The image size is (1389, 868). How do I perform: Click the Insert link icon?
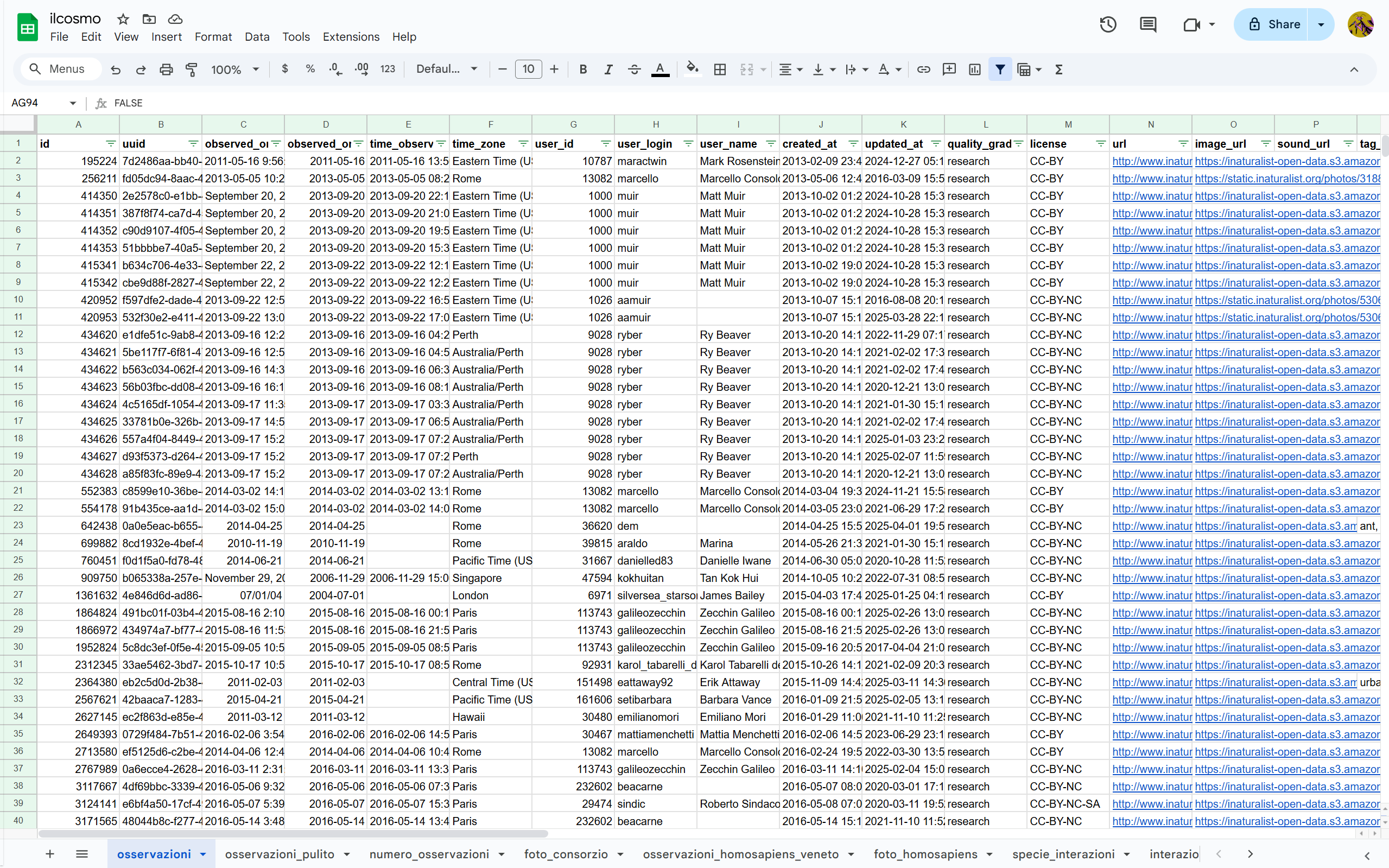point(923,69)
